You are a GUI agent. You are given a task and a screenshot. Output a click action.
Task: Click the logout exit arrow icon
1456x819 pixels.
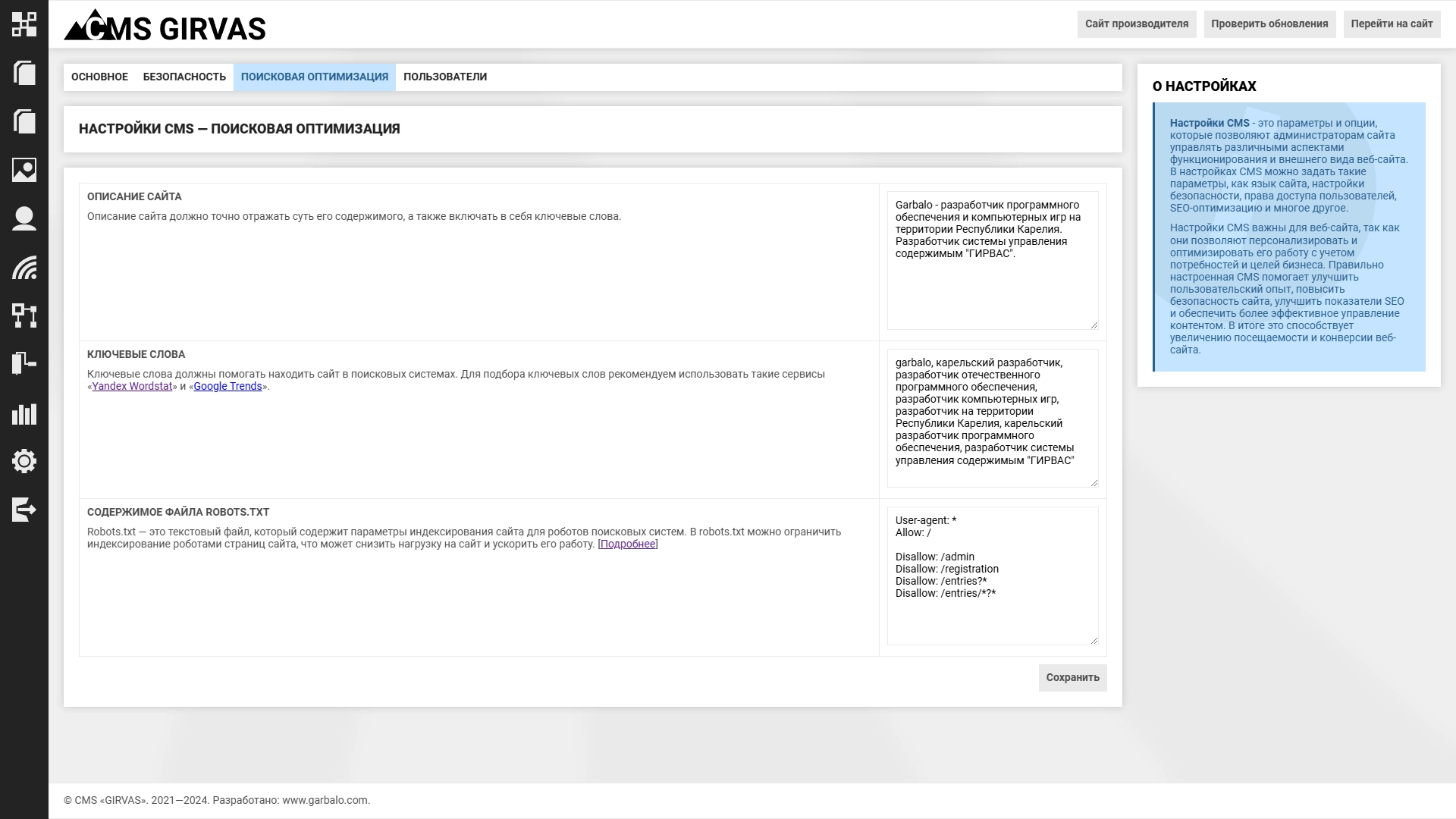(x=24, y=510)
